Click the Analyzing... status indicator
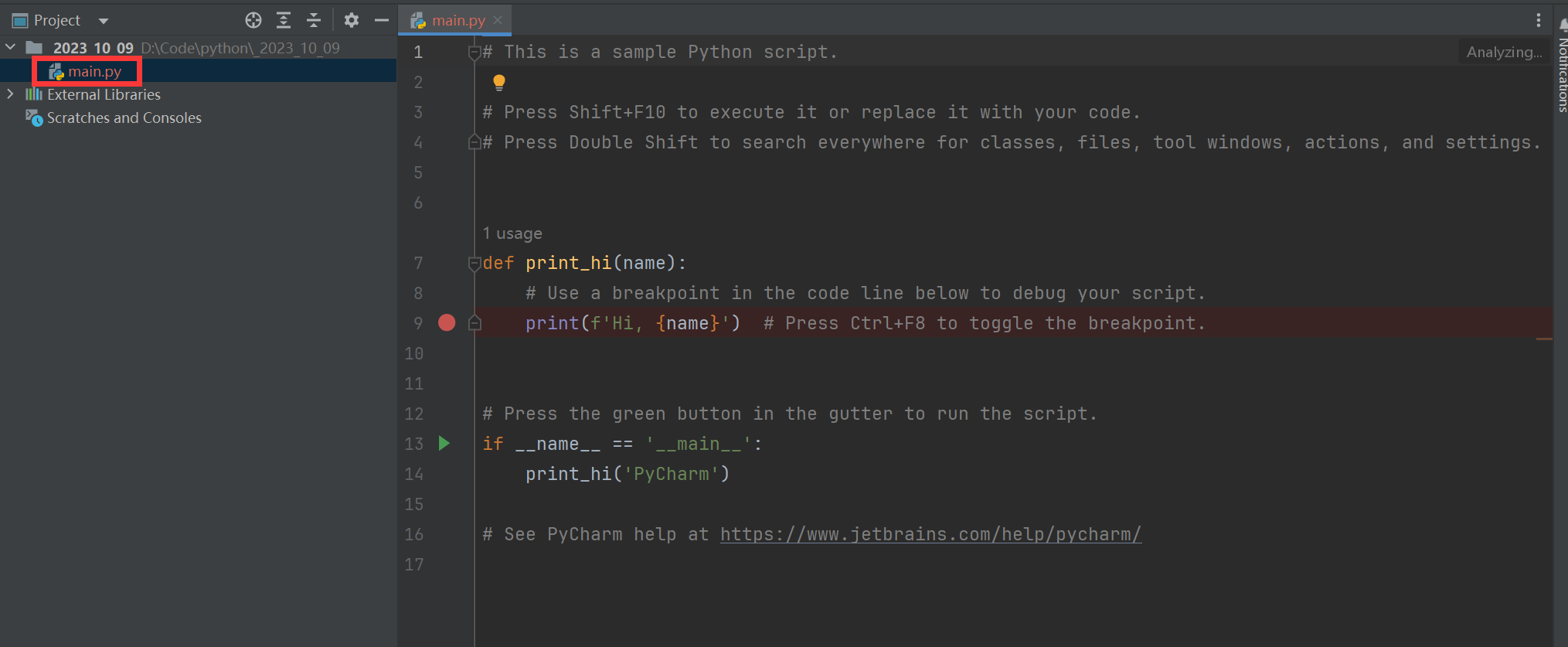This screenshot has width=1568, height=647. pos(1504,52)
